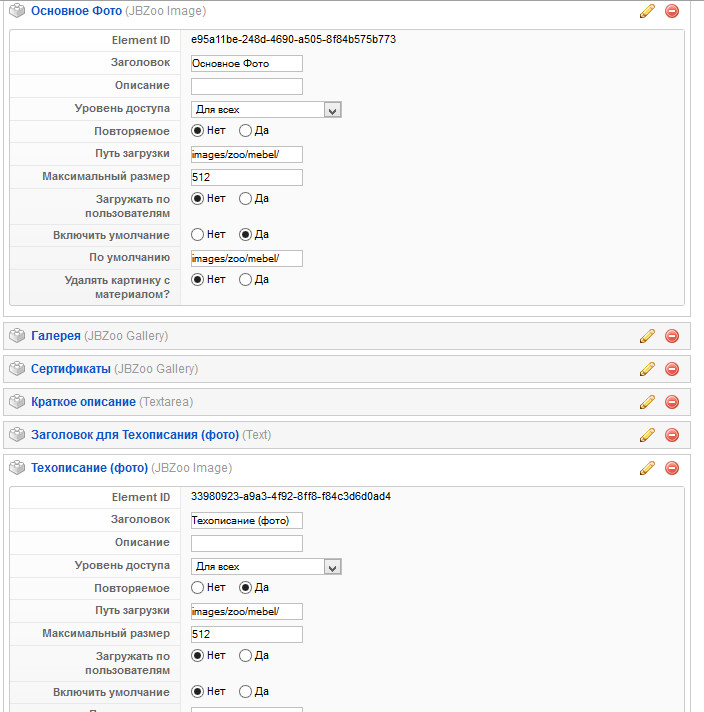This screenshot has width=704, height=712.
Task: Open Уровень доступа dropdown in Основное Фото
Action: pos(267,110)
